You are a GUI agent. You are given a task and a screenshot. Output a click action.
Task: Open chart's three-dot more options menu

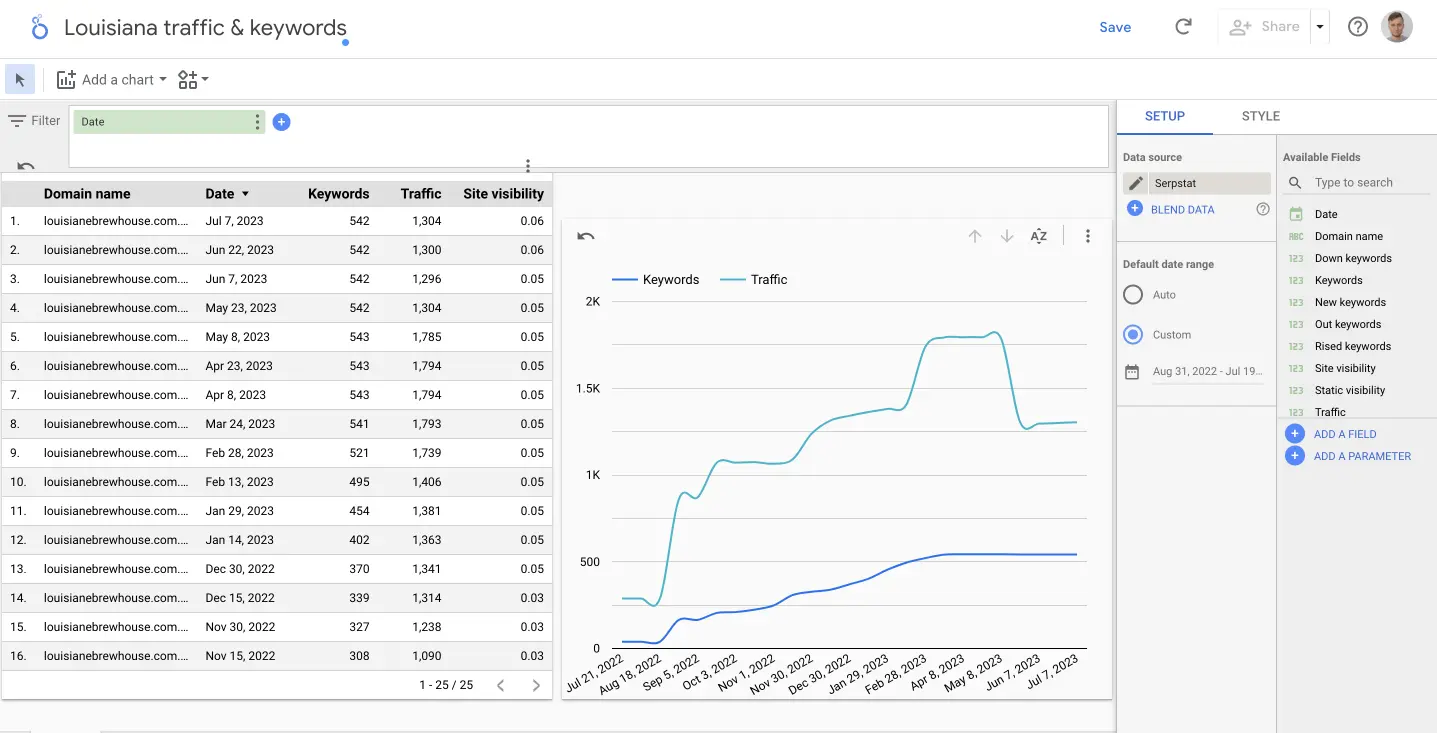click(1088, 237)
